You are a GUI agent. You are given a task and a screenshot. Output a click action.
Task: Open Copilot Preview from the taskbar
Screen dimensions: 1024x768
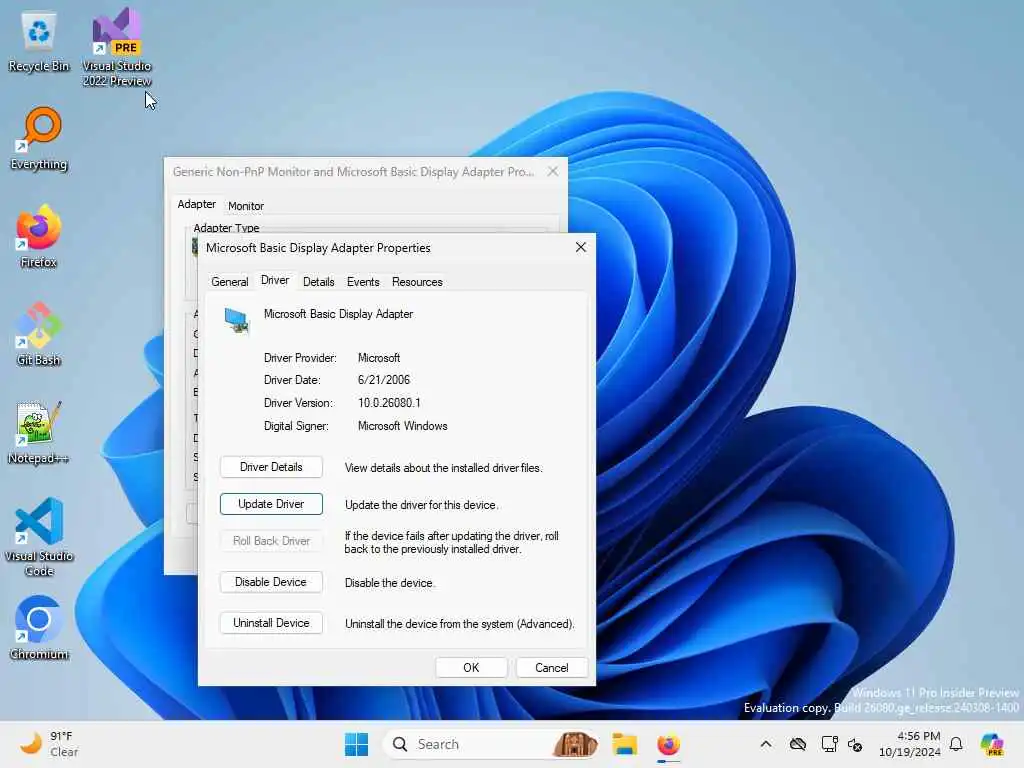point(992,744)
